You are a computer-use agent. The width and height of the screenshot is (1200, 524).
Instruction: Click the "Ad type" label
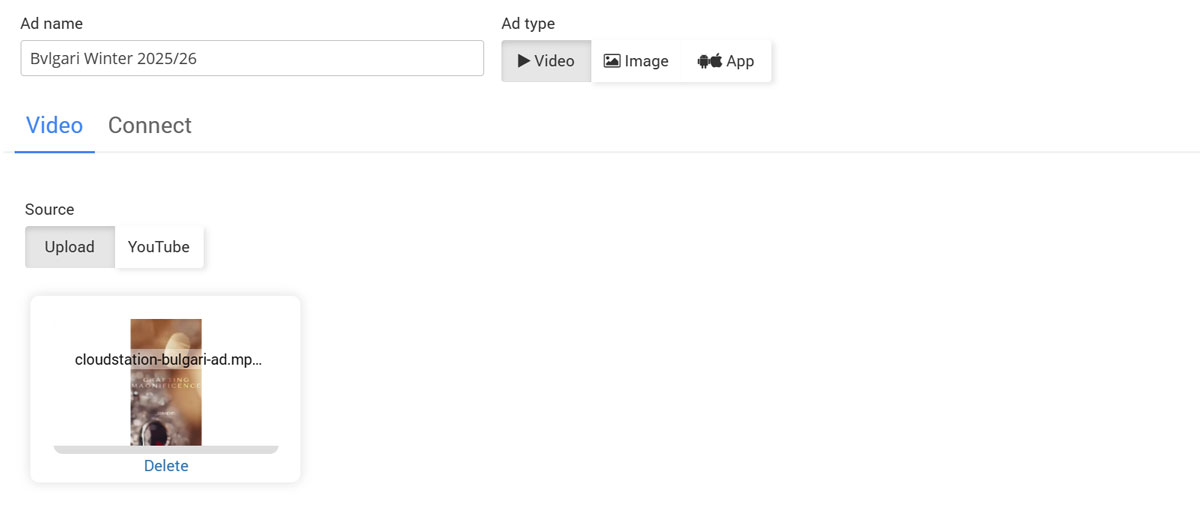(528, 23)
